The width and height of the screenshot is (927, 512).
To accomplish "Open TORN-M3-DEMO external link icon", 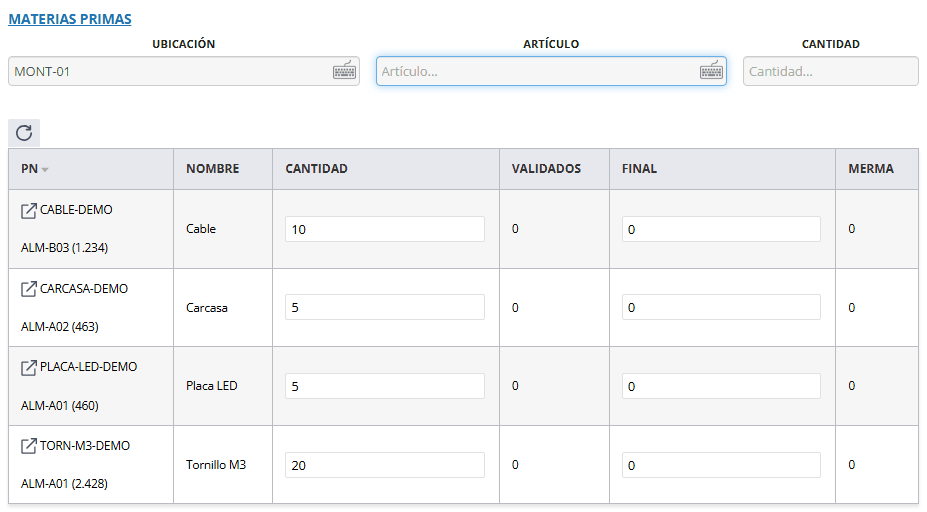I will tap(28, 446).
